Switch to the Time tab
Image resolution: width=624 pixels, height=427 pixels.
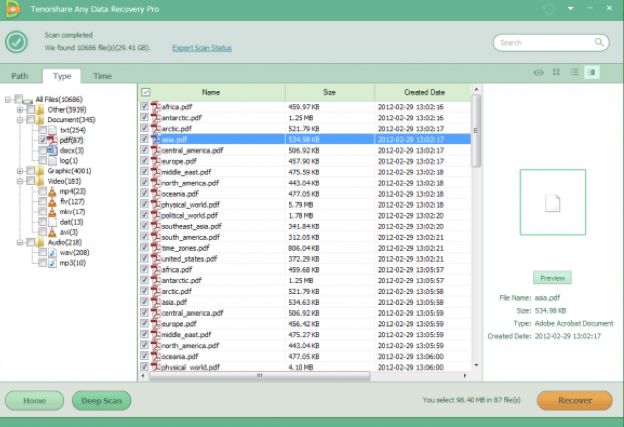pyautogui.click(x=102, y=76)
